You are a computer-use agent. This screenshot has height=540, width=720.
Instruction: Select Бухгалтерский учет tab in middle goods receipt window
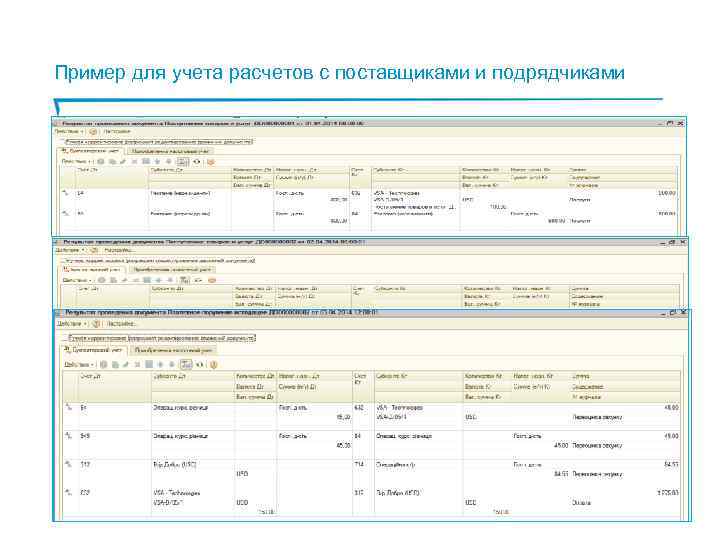(91, 270)
